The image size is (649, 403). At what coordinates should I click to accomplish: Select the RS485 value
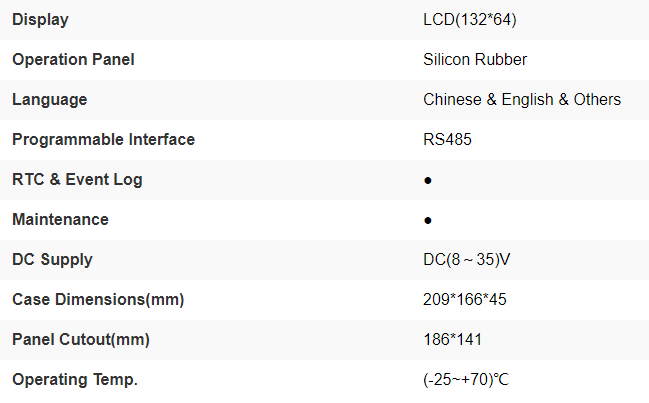pos(447,140)
